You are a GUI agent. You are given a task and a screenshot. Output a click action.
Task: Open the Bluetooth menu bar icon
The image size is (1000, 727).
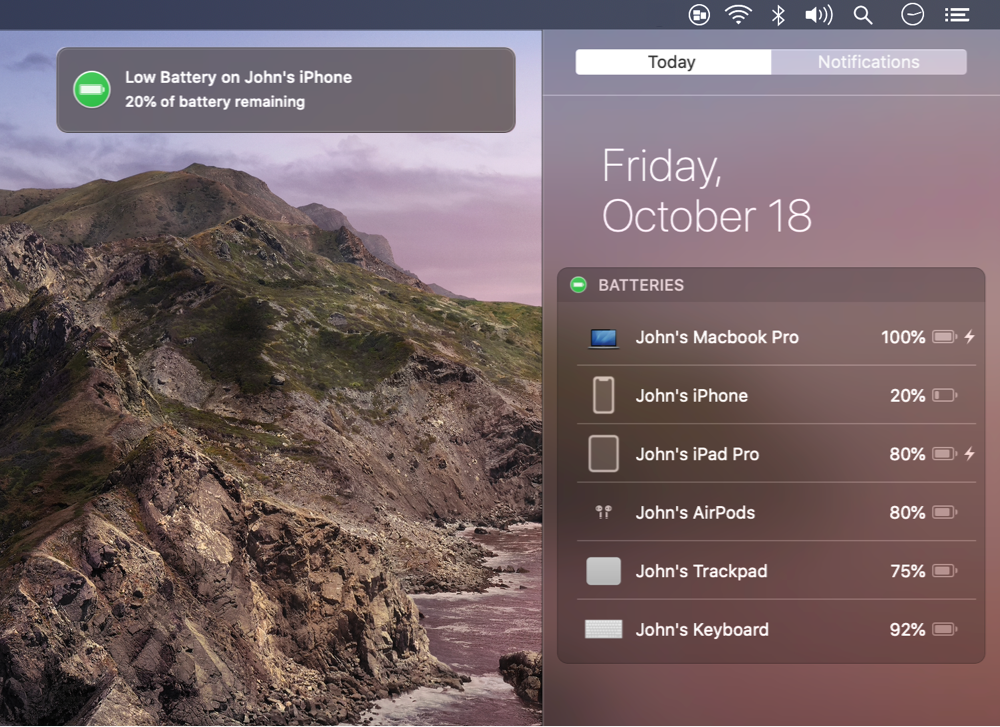point(778,15)
